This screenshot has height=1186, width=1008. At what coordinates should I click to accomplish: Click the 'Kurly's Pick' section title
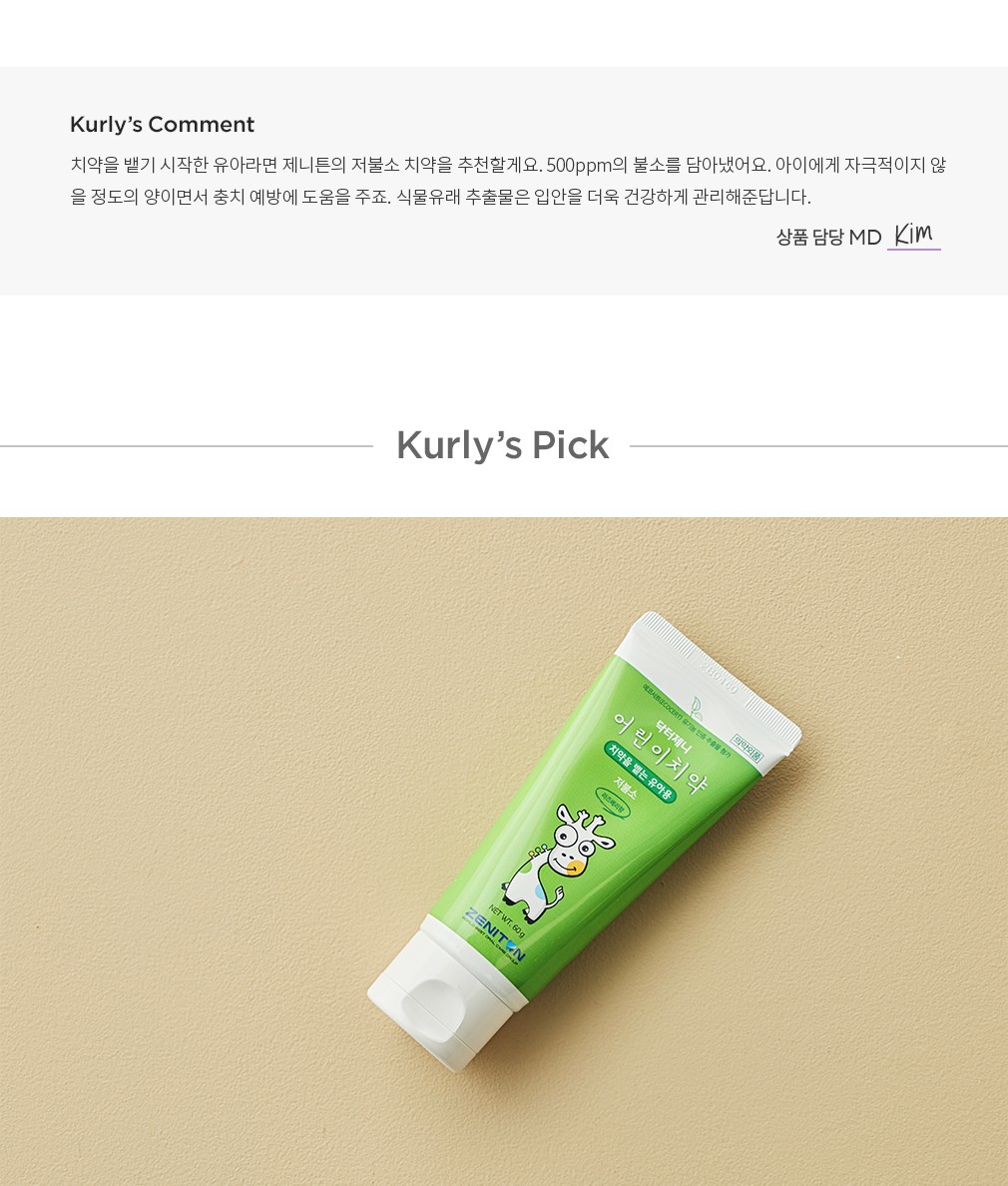point(503,445)
